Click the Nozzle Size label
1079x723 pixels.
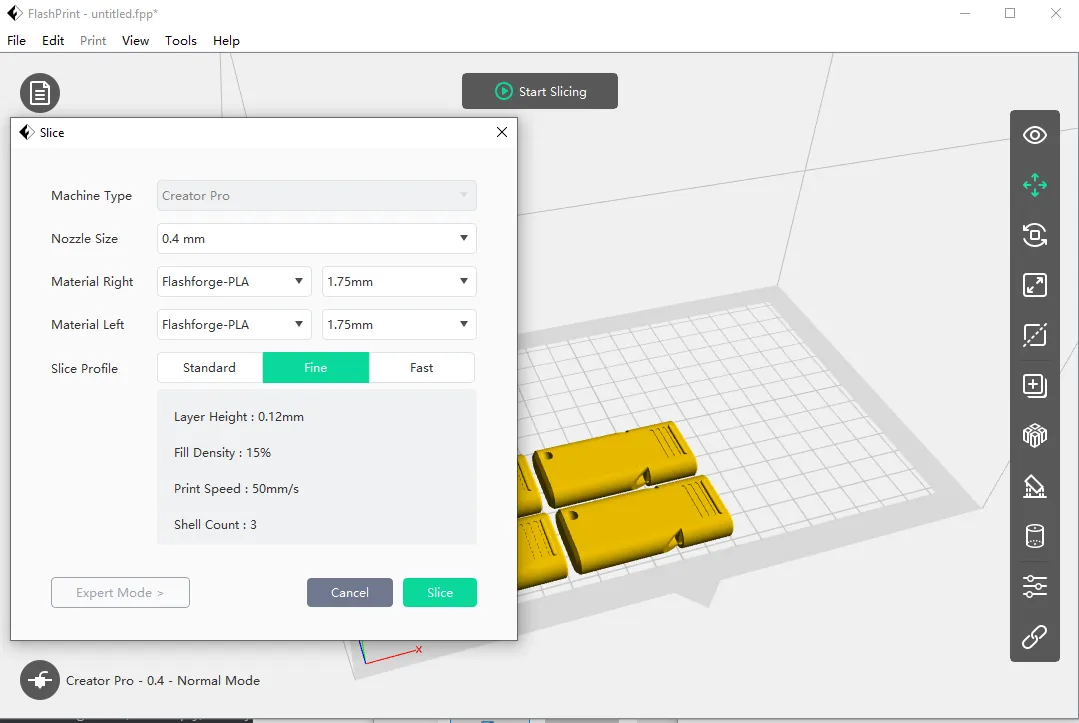tap(85, 239)
